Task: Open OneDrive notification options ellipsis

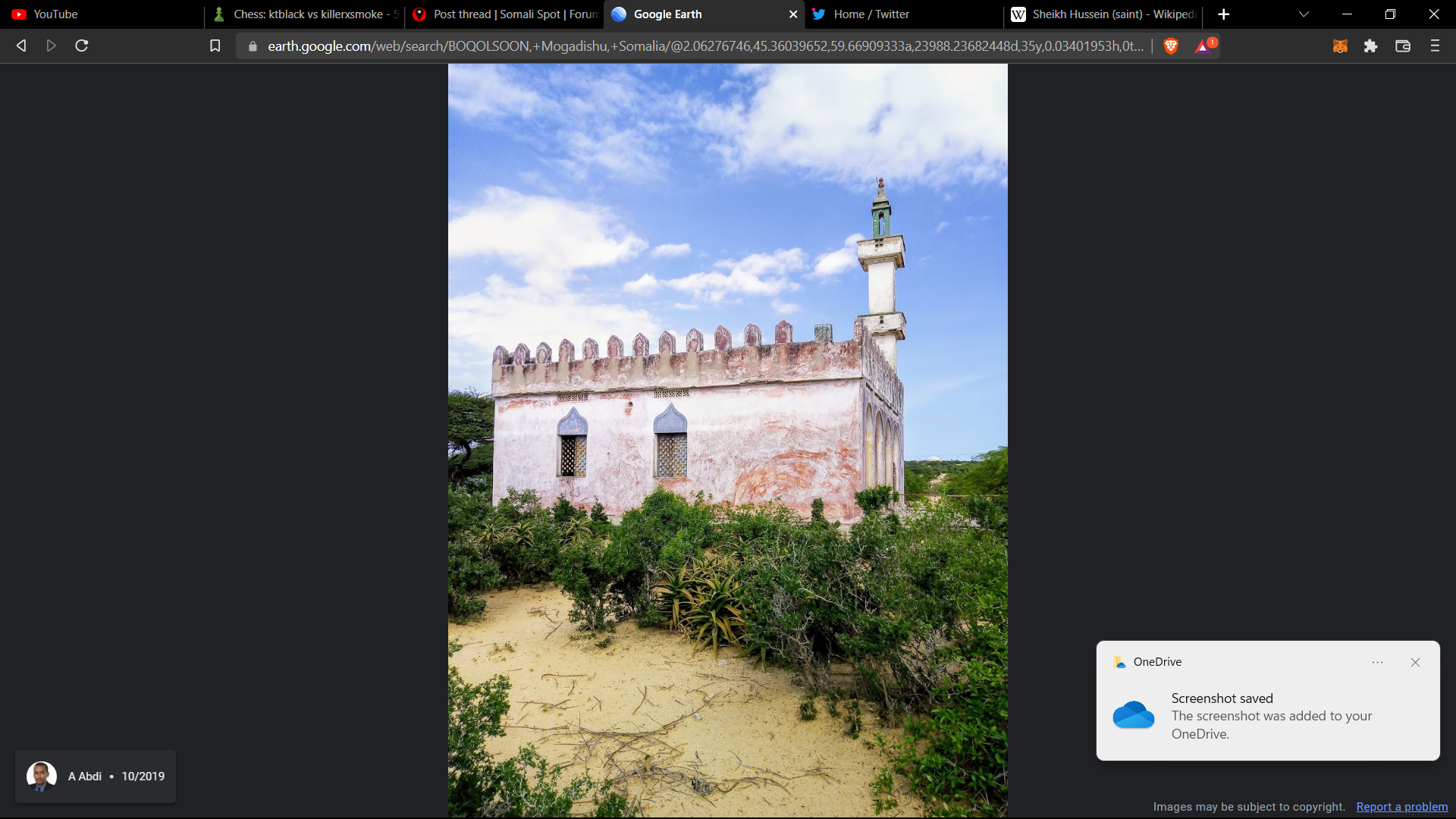Action: coord(1377,662)
